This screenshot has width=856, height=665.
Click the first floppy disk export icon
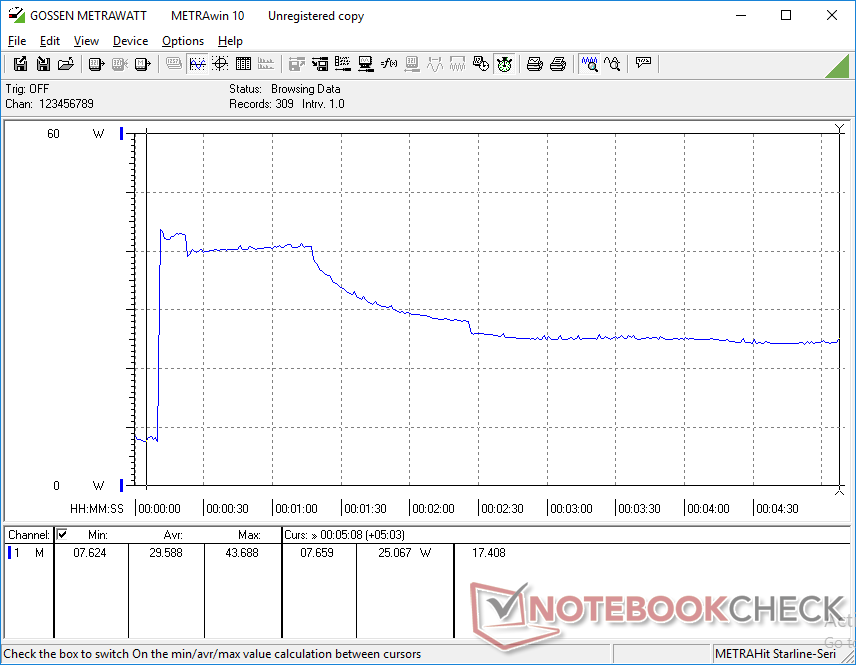(20, 64)
